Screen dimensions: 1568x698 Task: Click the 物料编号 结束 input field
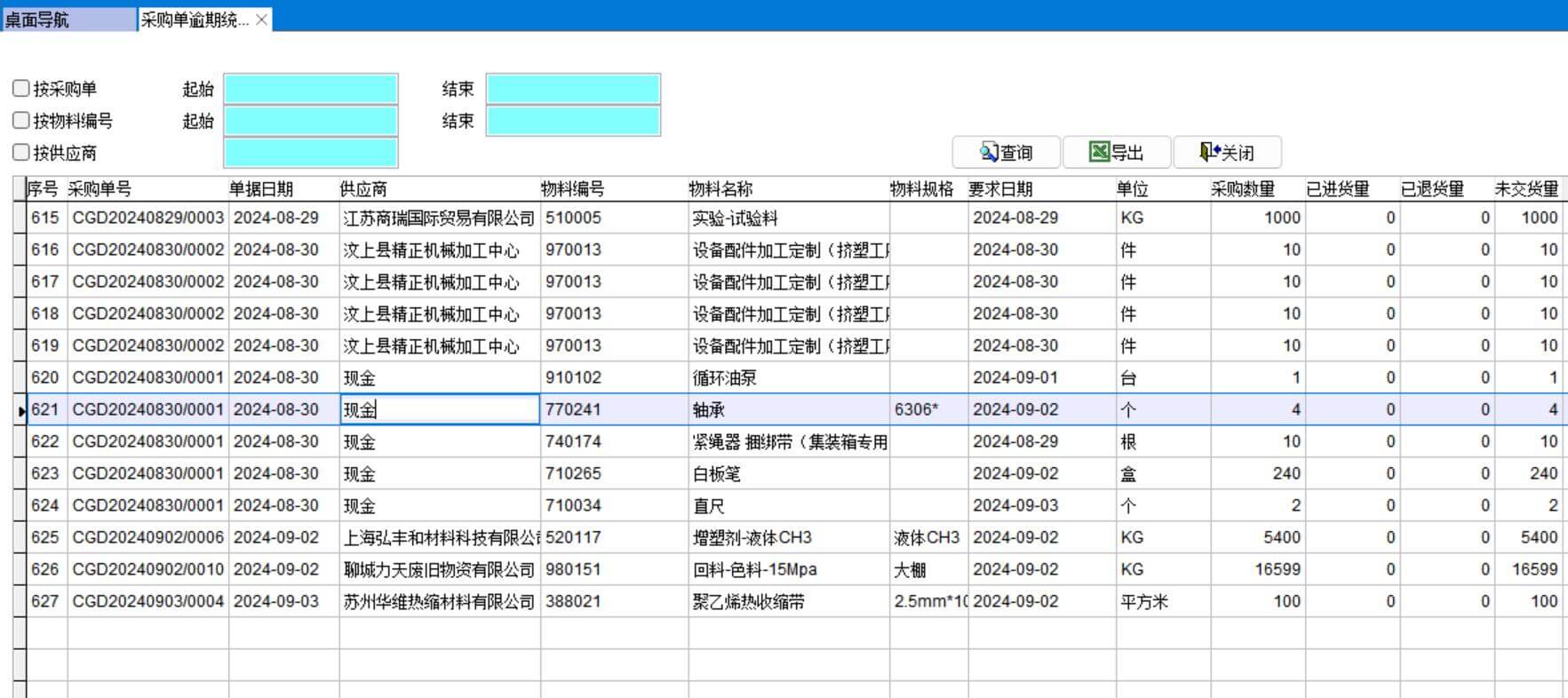click(573, 121)
